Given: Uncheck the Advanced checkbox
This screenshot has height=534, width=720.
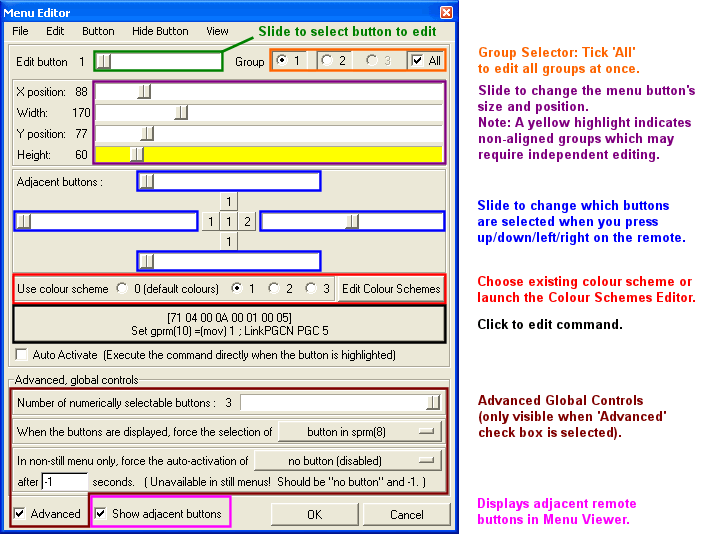Looking at the screenshot, I should pyautogui.click(x=22, y=514).
